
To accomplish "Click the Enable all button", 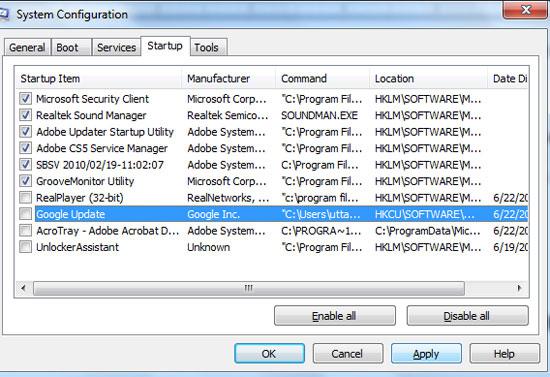I will pos(335,316).
